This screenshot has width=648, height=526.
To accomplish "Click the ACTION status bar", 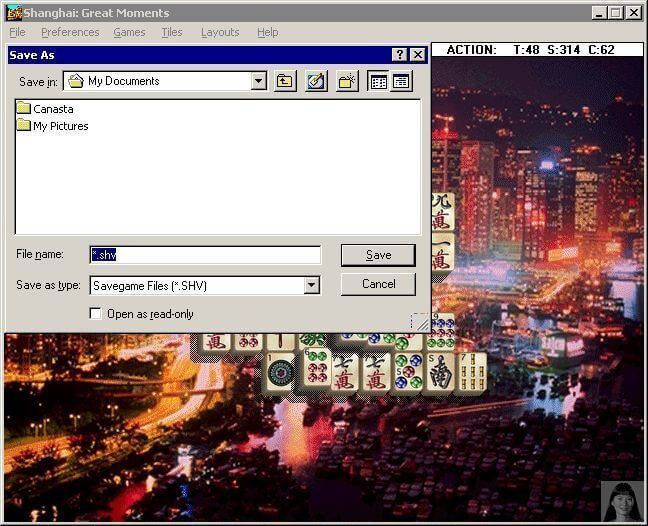I will (537, 50).
